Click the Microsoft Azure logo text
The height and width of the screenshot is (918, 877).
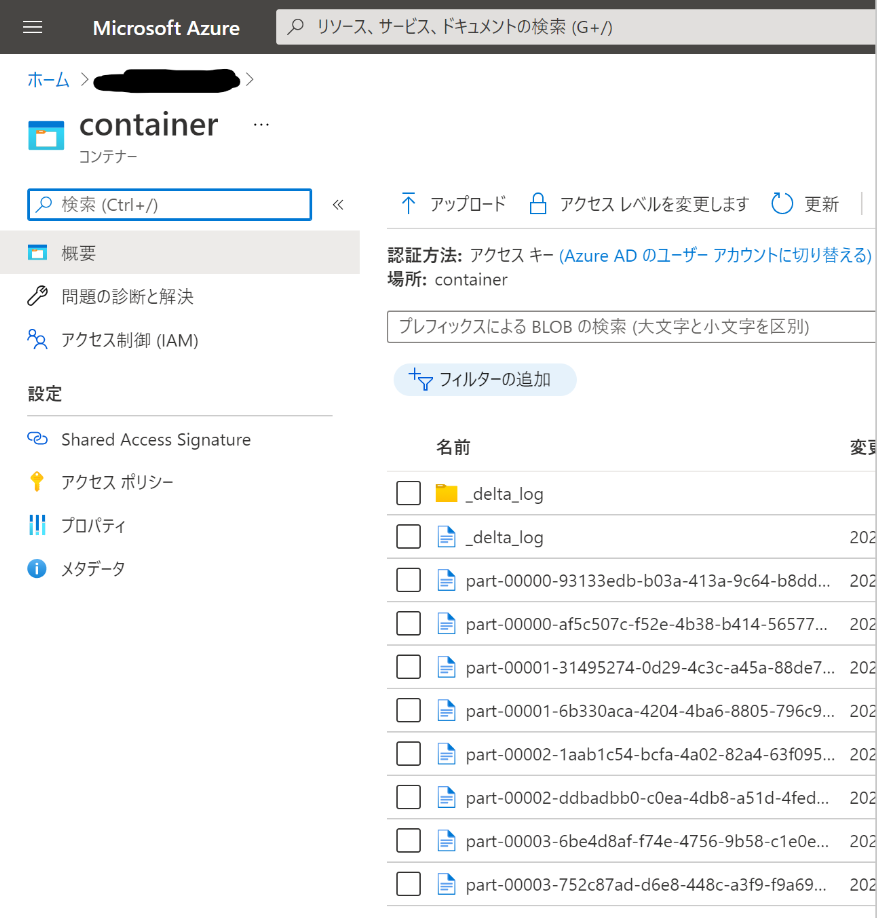coord(166,28)
